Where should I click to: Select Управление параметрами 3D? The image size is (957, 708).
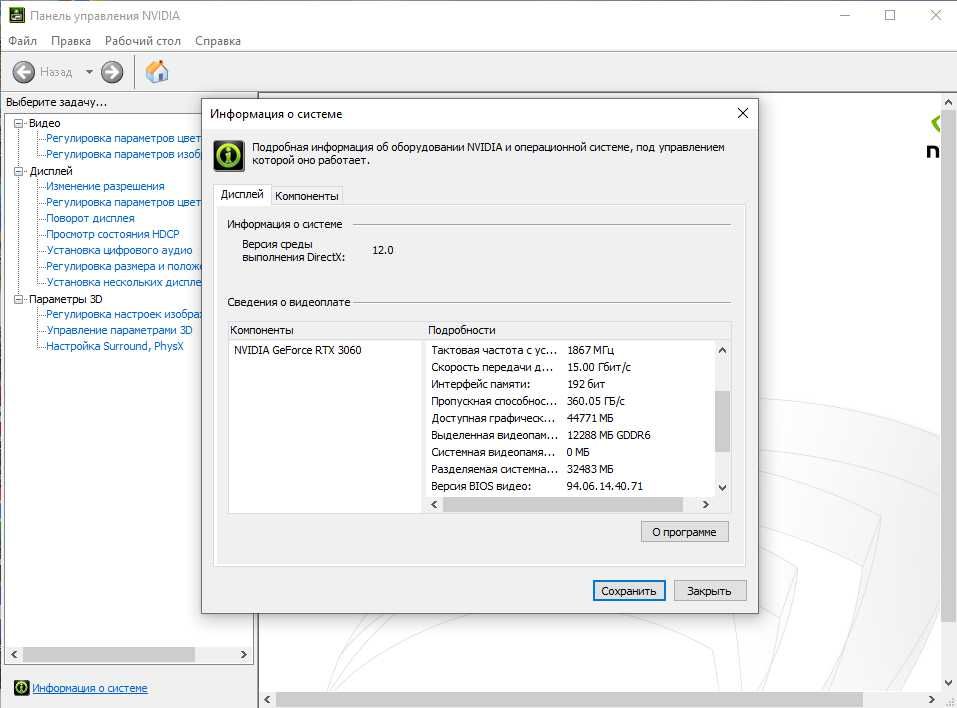[x=119, y=330]
